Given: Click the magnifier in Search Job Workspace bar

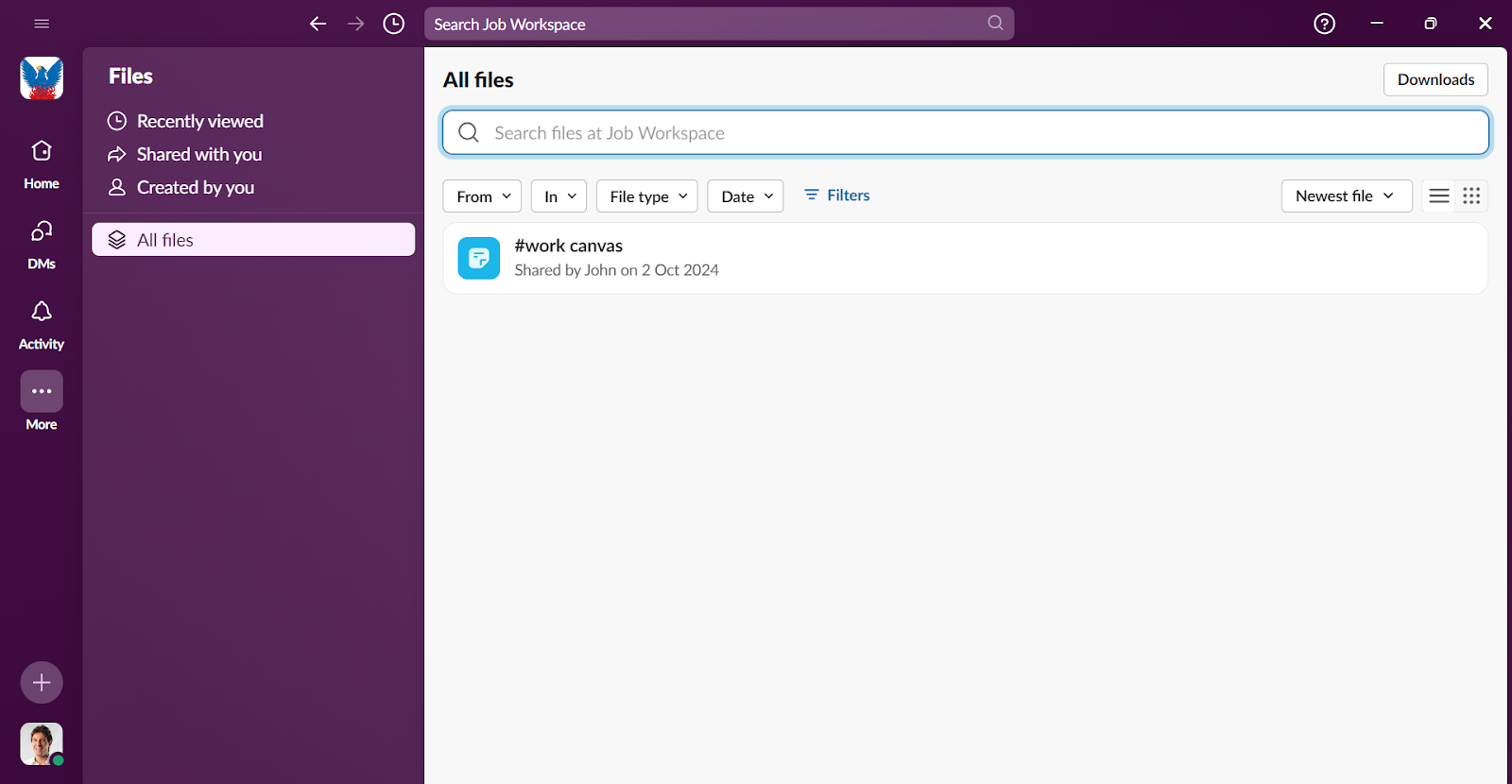Looking at the screenshot, I should pos(995,23).
